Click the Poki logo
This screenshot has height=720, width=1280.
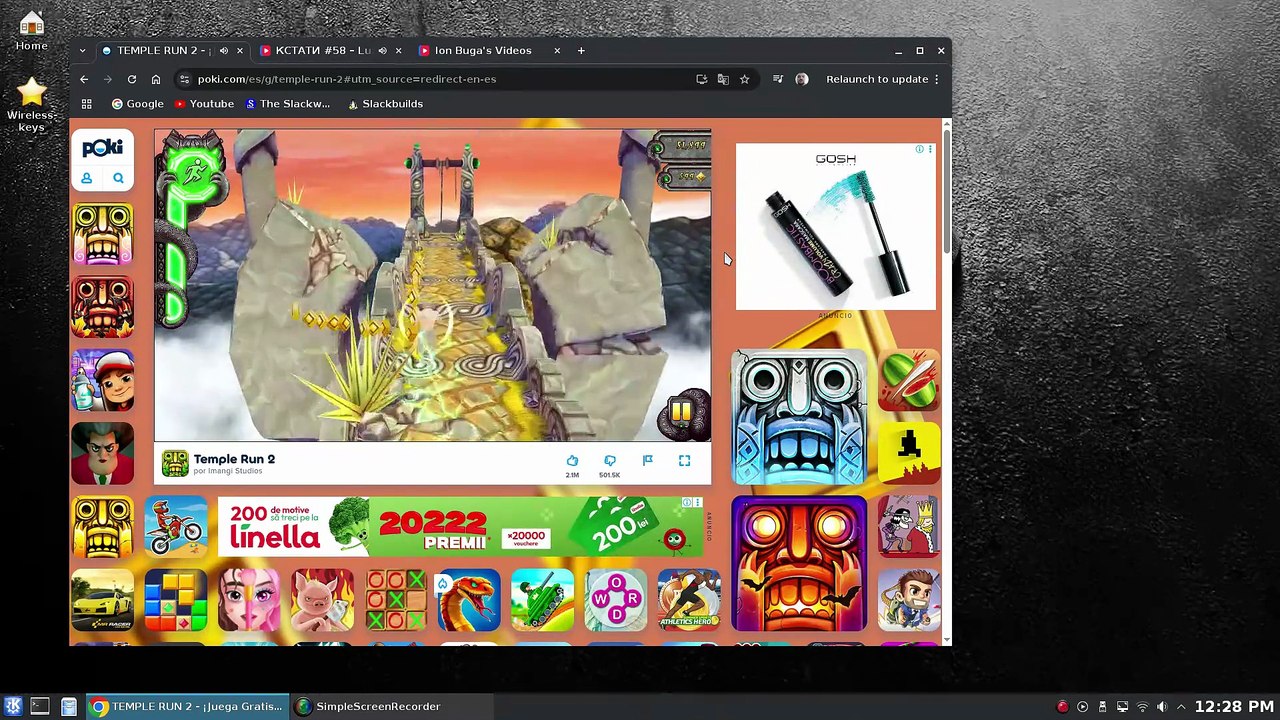pos(102,148)
